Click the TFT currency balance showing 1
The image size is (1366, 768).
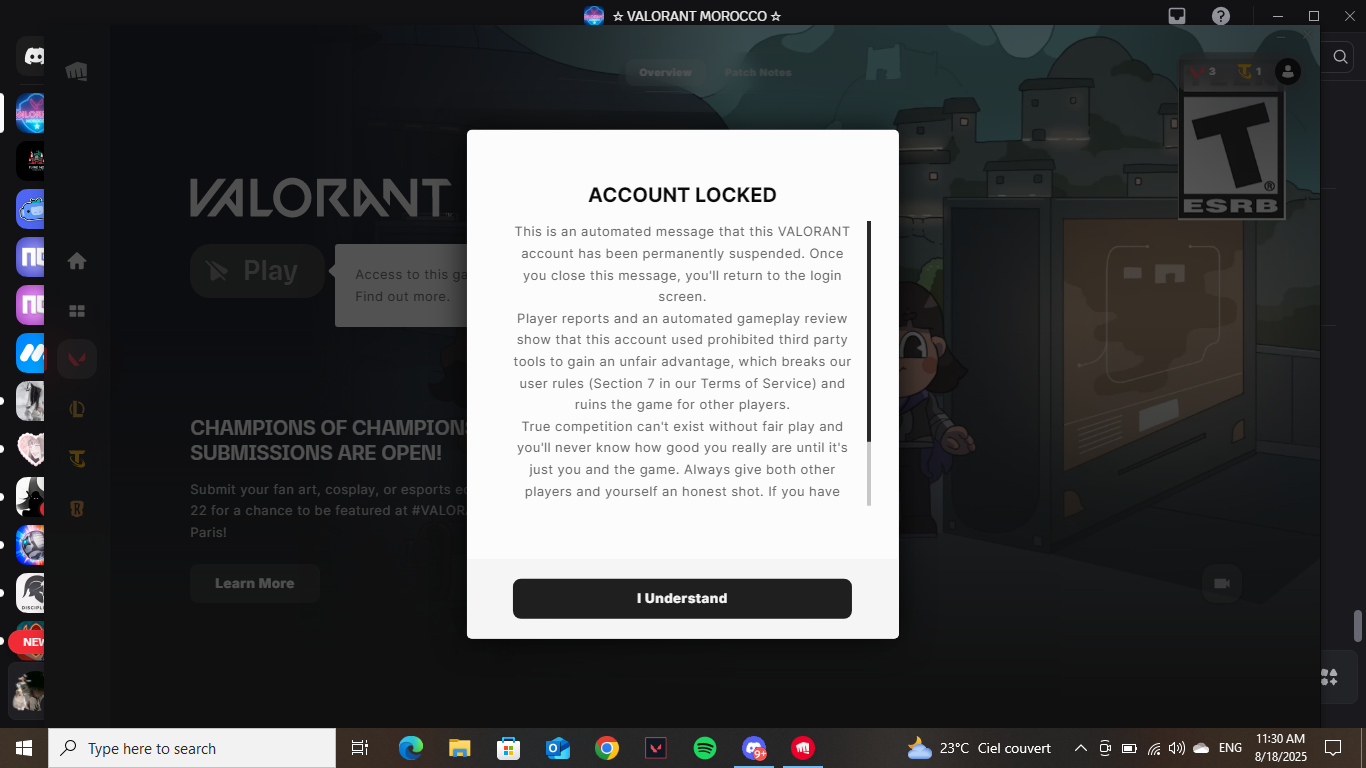tap(1249, 71)
